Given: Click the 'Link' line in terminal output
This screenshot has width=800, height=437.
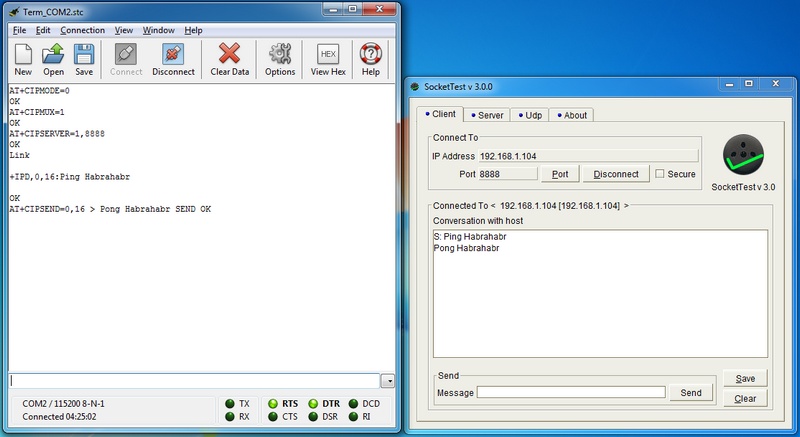Looking at the screenshot, I should pos(19,155).
